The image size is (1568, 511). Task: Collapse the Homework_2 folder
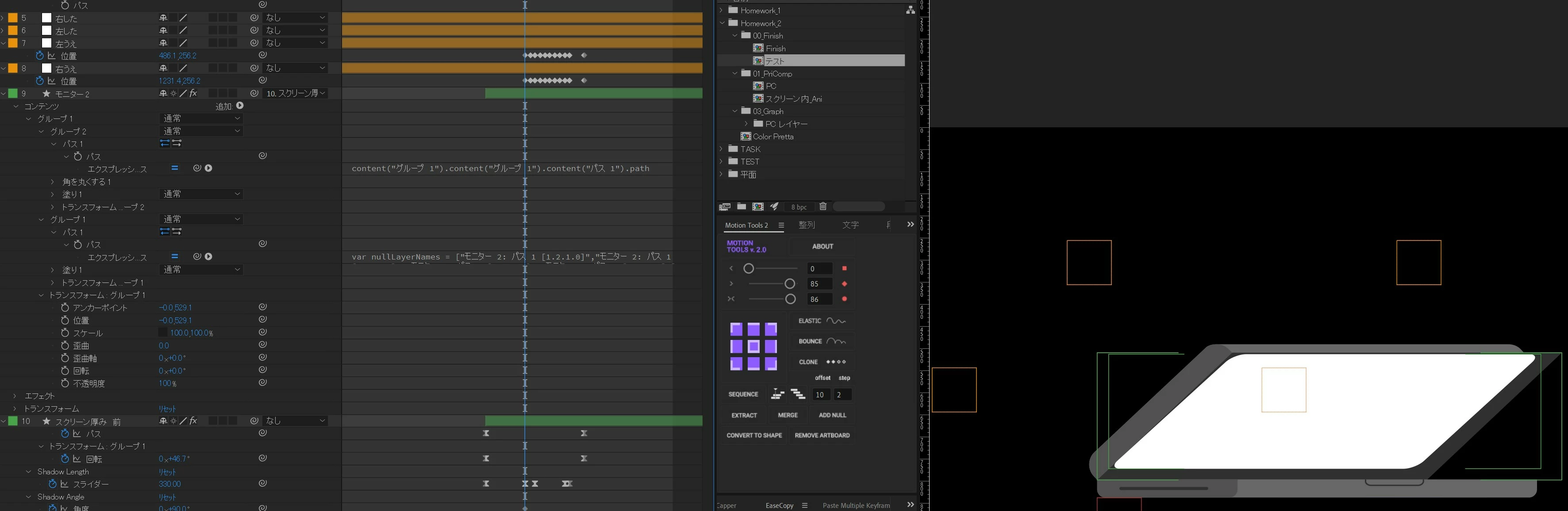pyautogui.click(x=723, y=23)
